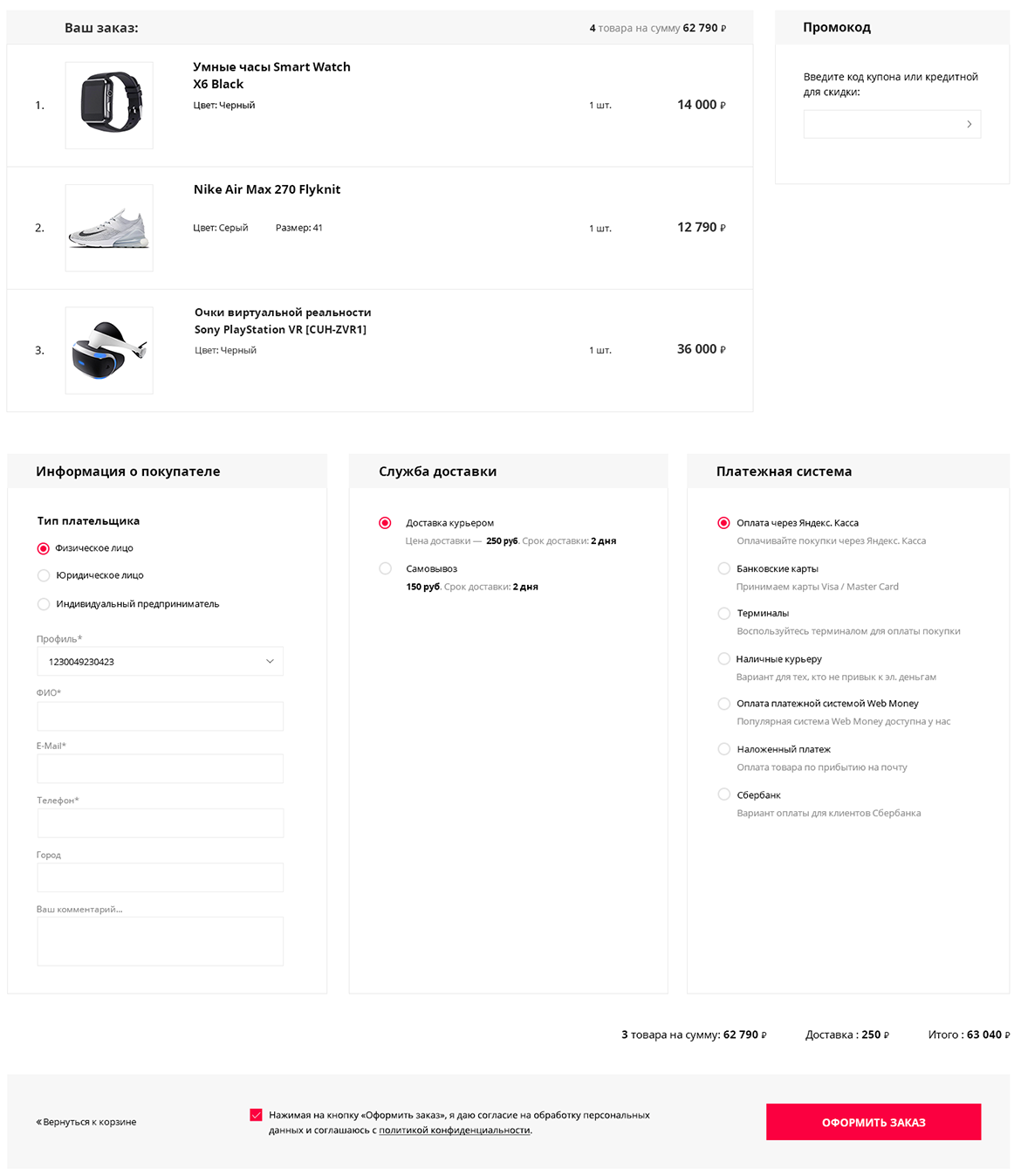Open политикой конфиденциальности link

coord(455,1130)
